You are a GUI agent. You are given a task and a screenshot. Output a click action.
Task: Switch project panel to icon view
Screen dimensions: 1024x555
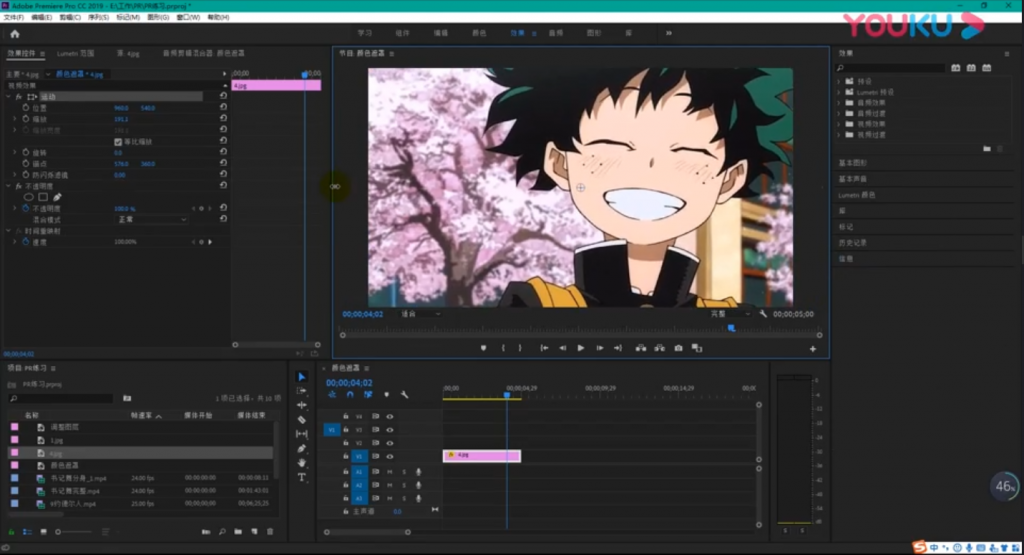pos(43,531)
